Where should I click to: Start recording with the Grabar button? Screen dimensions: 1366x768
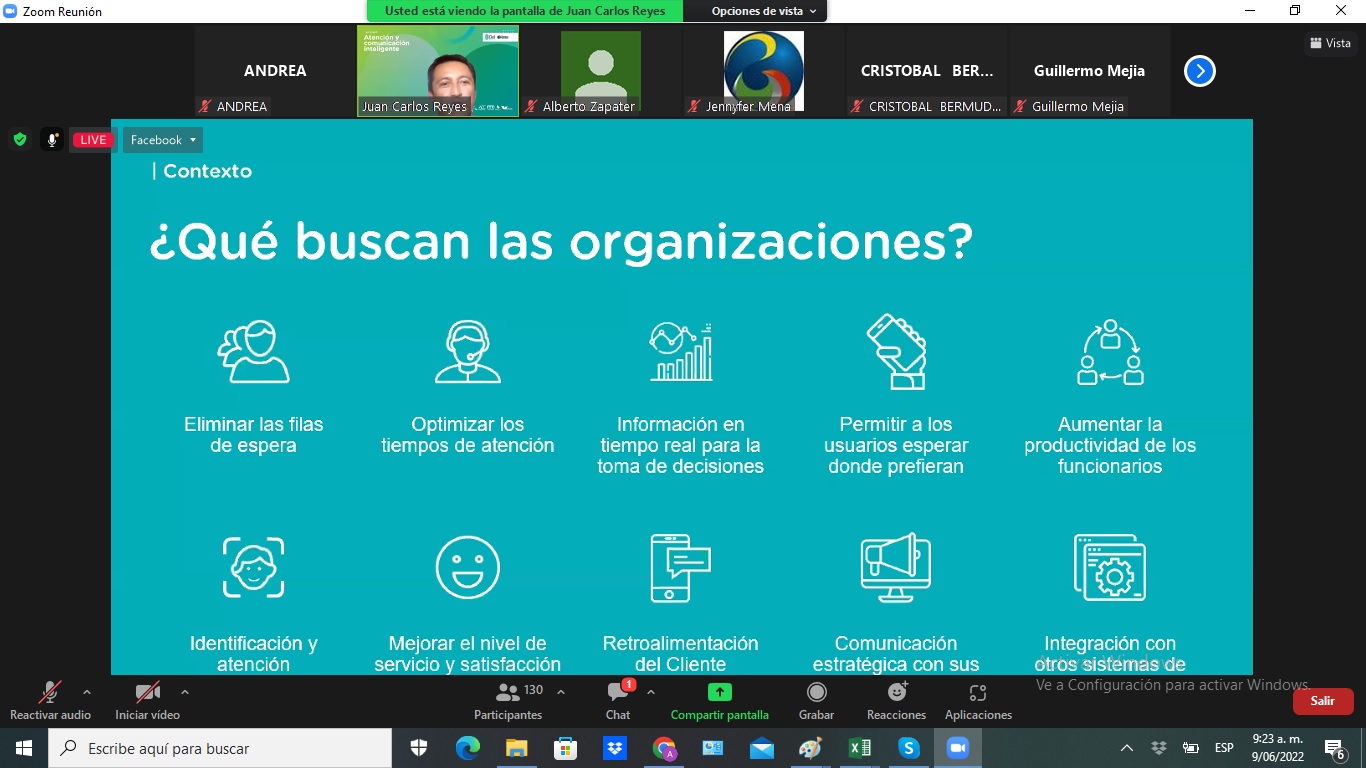tap(817, 700)
